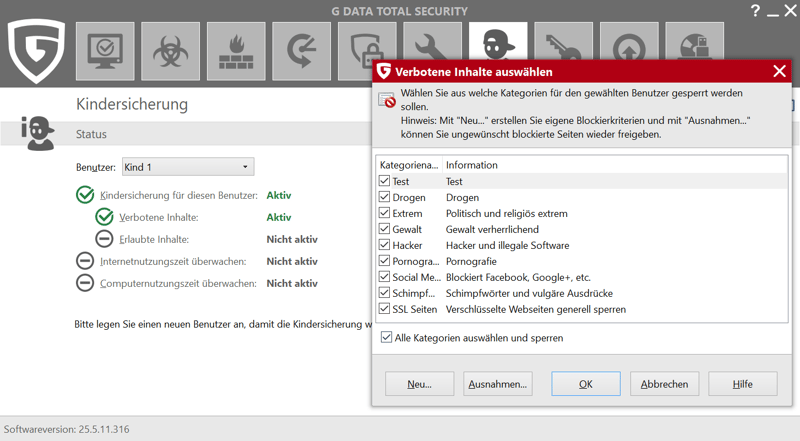
Task: Click the inactive icon next to Erlaubte Inhalte
Action: point(104,239)
